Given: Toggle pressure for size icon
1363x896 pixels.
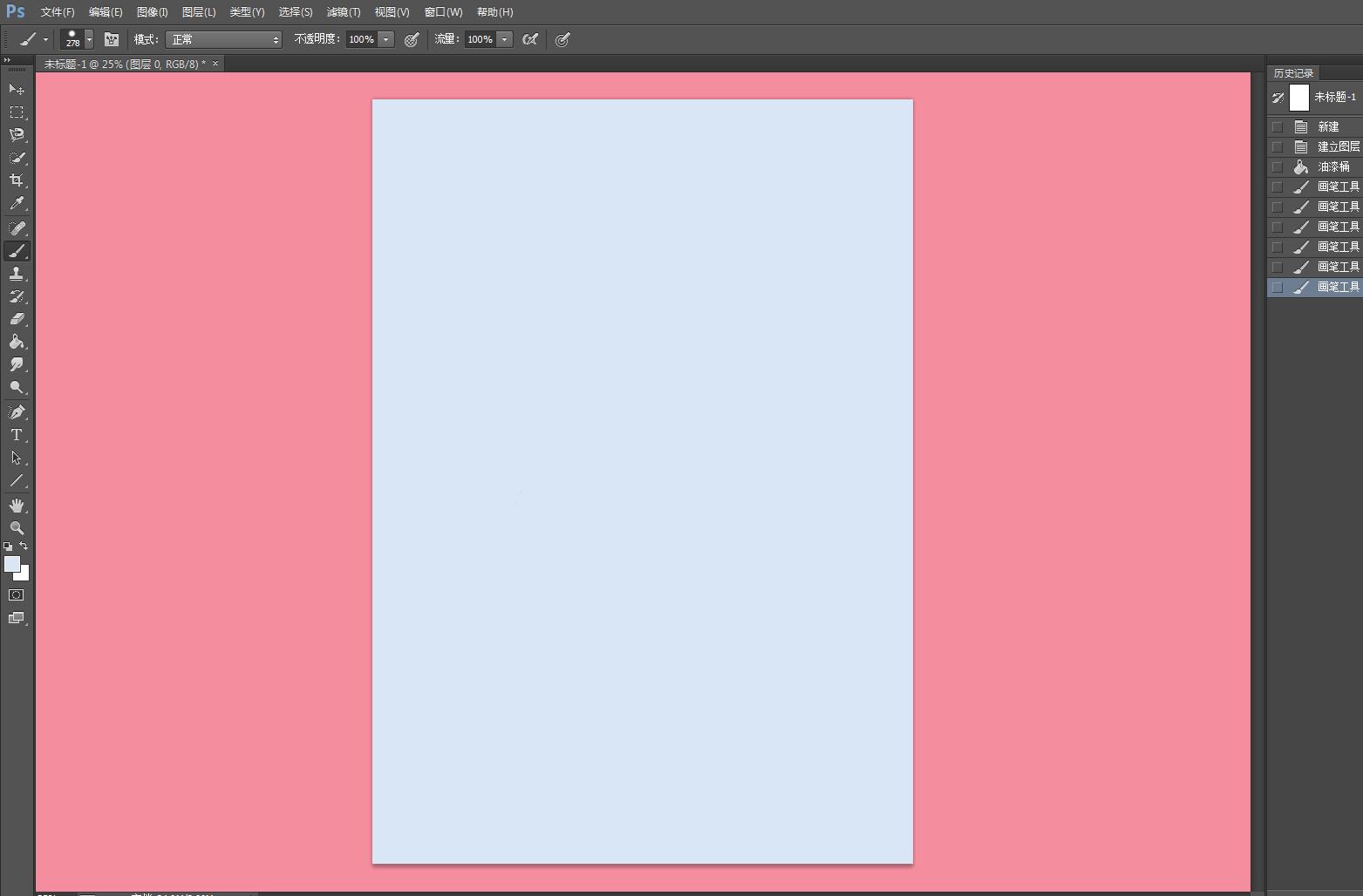Looking at the screenshot, I should [x=562, y=39].
